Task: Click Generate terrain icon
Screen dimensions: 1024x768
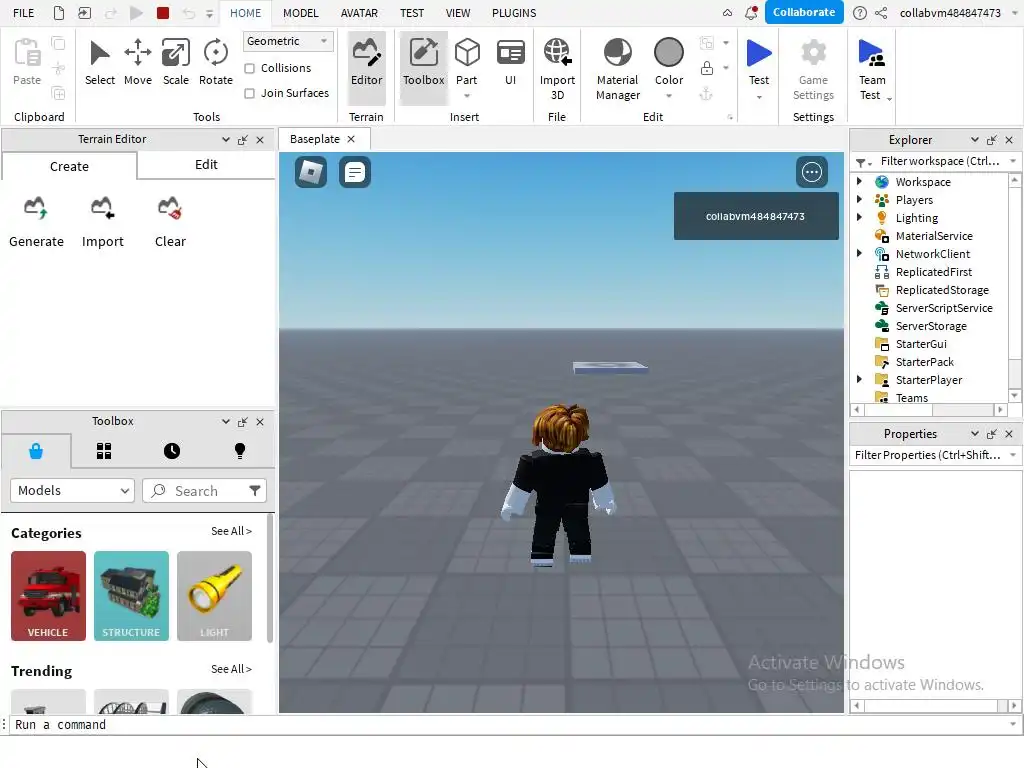Action: 36,208
